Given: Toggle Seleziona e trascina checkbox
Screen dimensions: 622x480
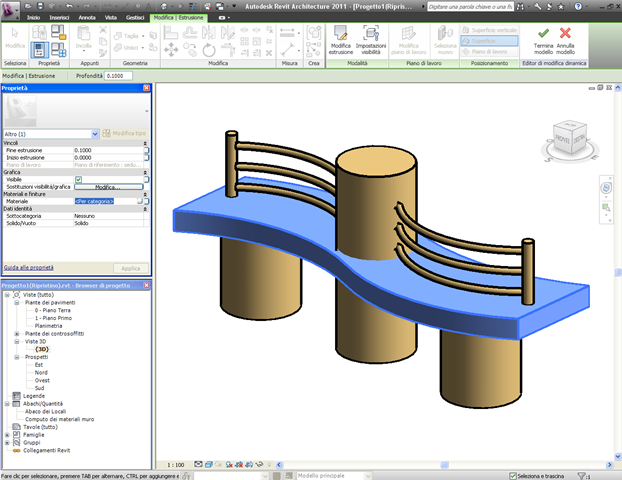Looking at the screenshot, I should coord(513,475).
